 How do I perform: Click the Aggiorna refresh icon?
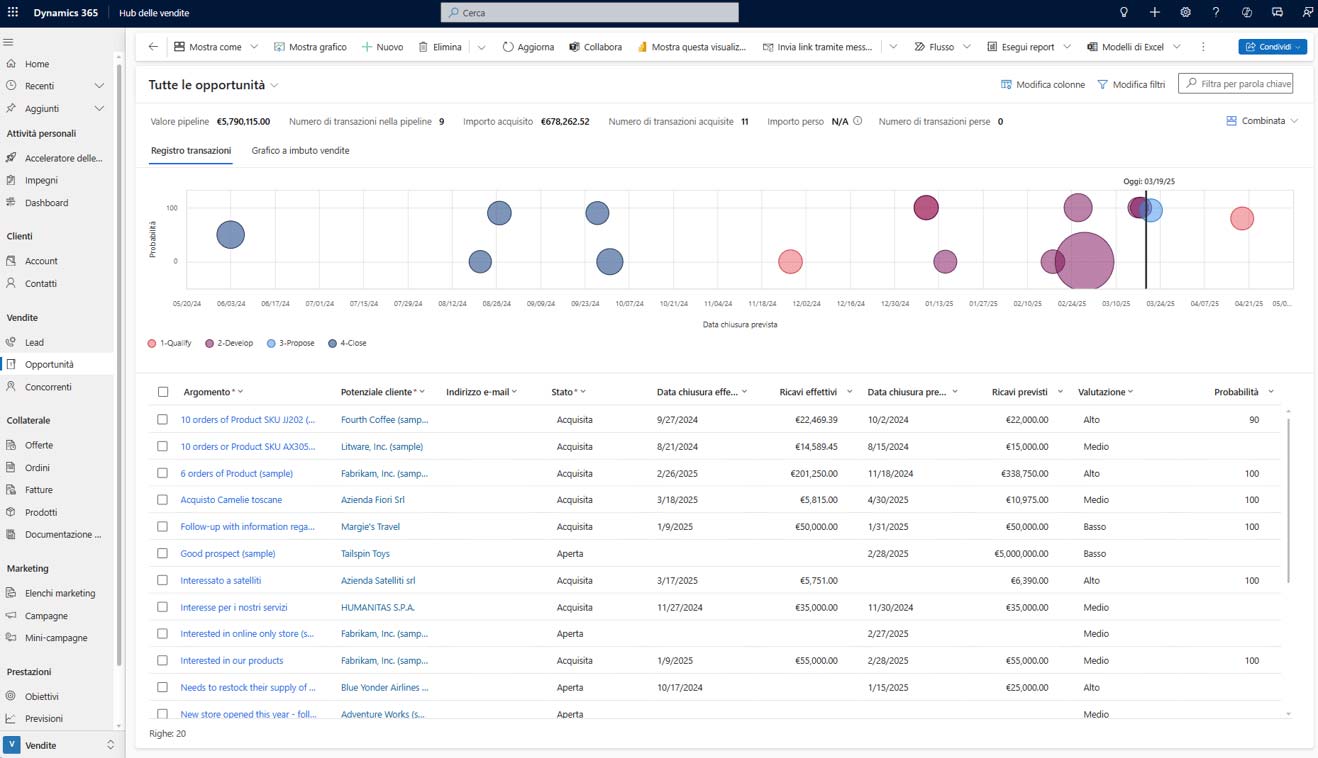coord(508,47)
